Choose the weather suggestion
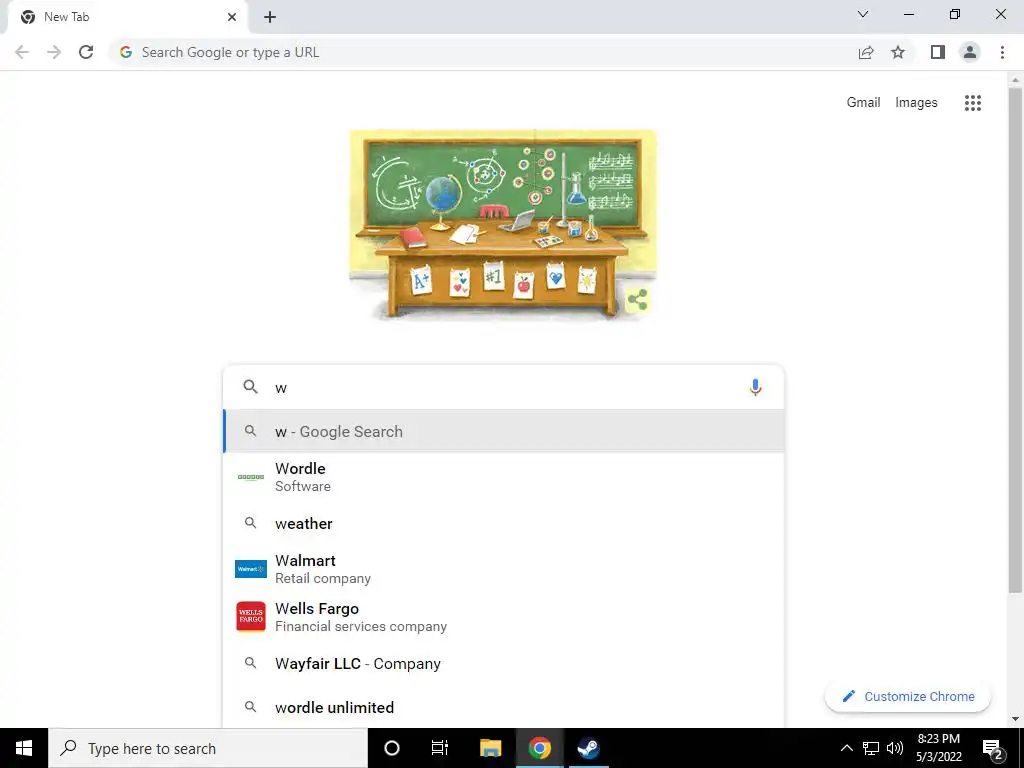This screenshot has width=1024, height=768. 504,523
